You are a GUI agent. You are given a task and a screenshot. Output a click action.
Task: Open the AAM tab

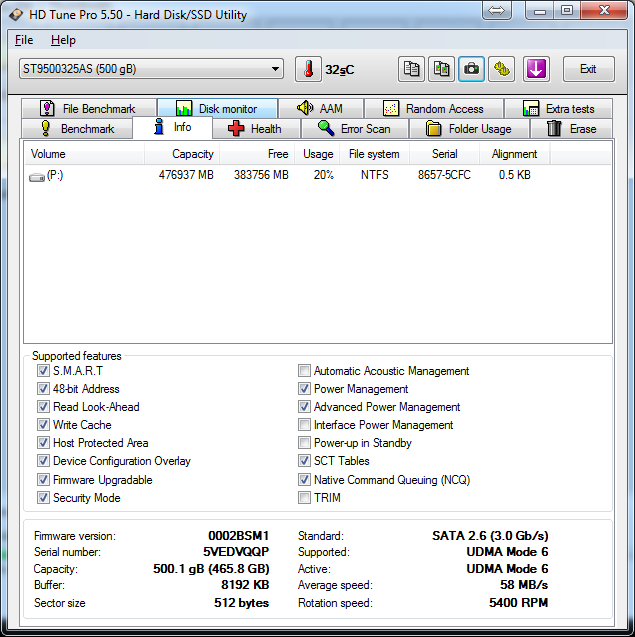(321, 108)
